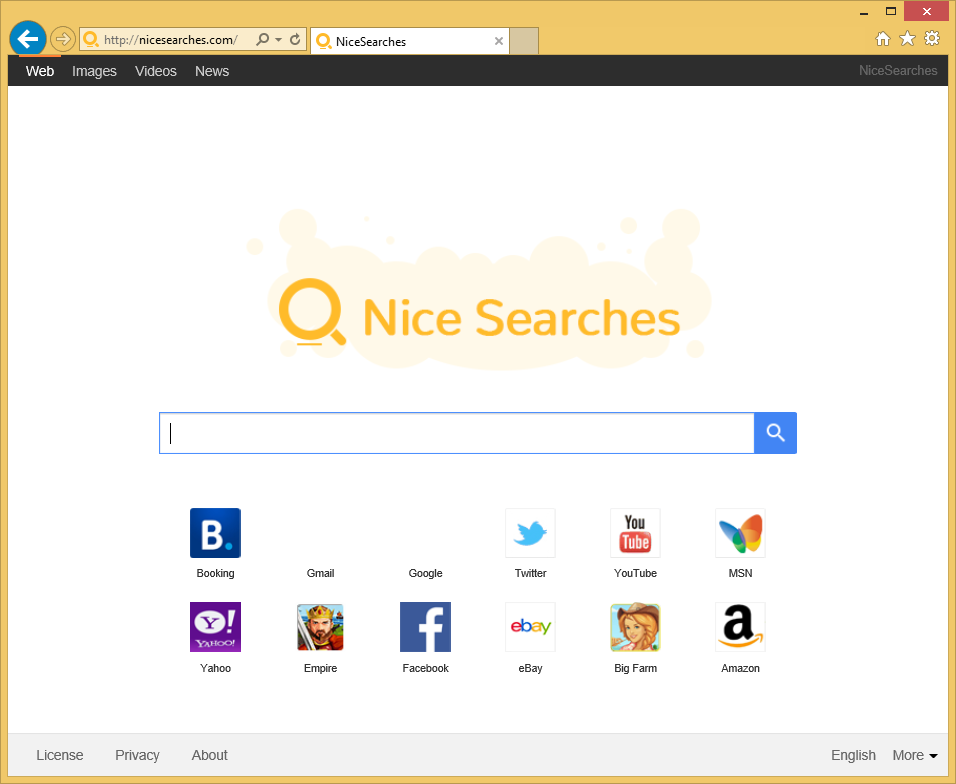Screen dimensions: 956x784
Task: Click the Google shortcut label
Action: tap(426, 573)
